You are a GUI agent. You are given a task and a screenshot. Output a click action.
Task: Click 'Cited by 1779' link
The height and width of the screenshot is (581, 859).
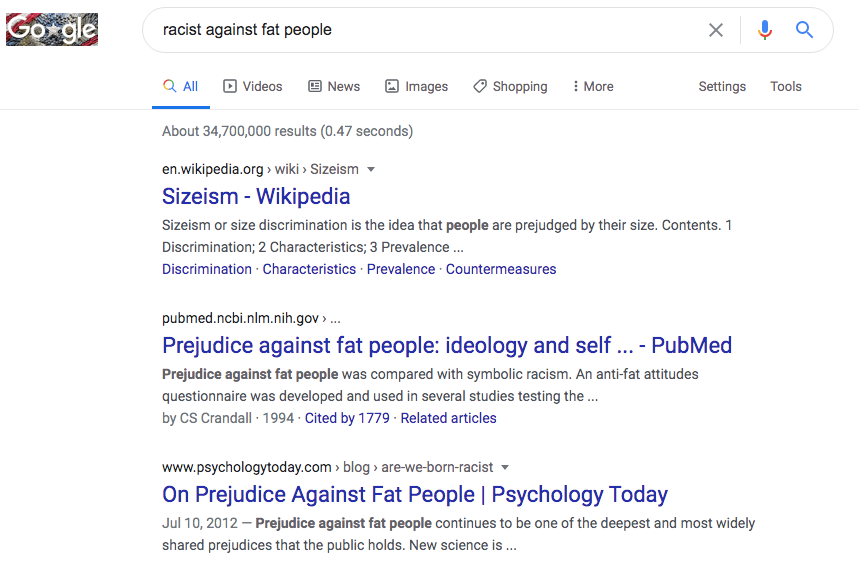tap(347, 418)
